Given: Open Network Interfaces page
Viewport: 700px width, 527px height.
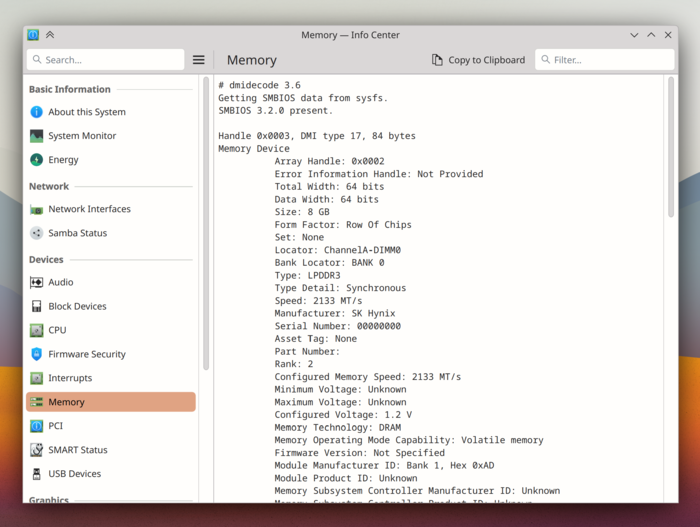Looking at the screenshot, I should point(89,209).
